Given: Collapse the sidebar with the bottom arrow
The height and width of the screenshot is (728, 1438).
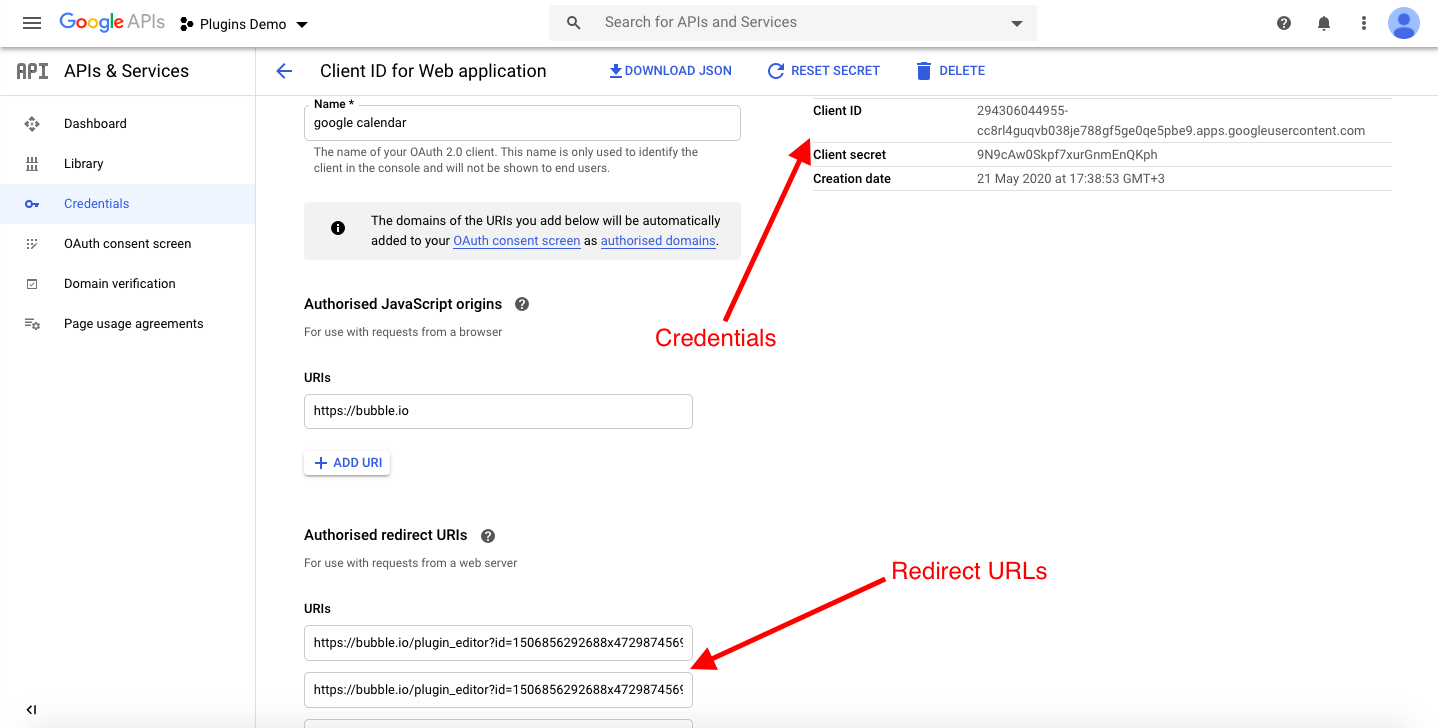Looking at the screenshot, I should [31, 710].
